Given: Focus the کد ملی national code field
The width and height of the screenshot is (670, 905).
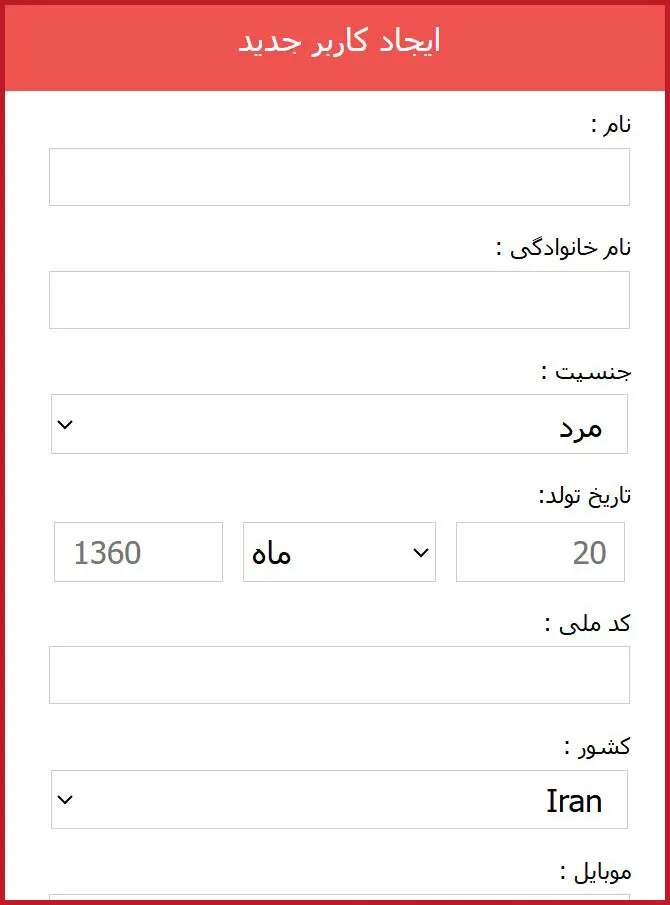Looking at the screenshot, I should click(339, 675).
